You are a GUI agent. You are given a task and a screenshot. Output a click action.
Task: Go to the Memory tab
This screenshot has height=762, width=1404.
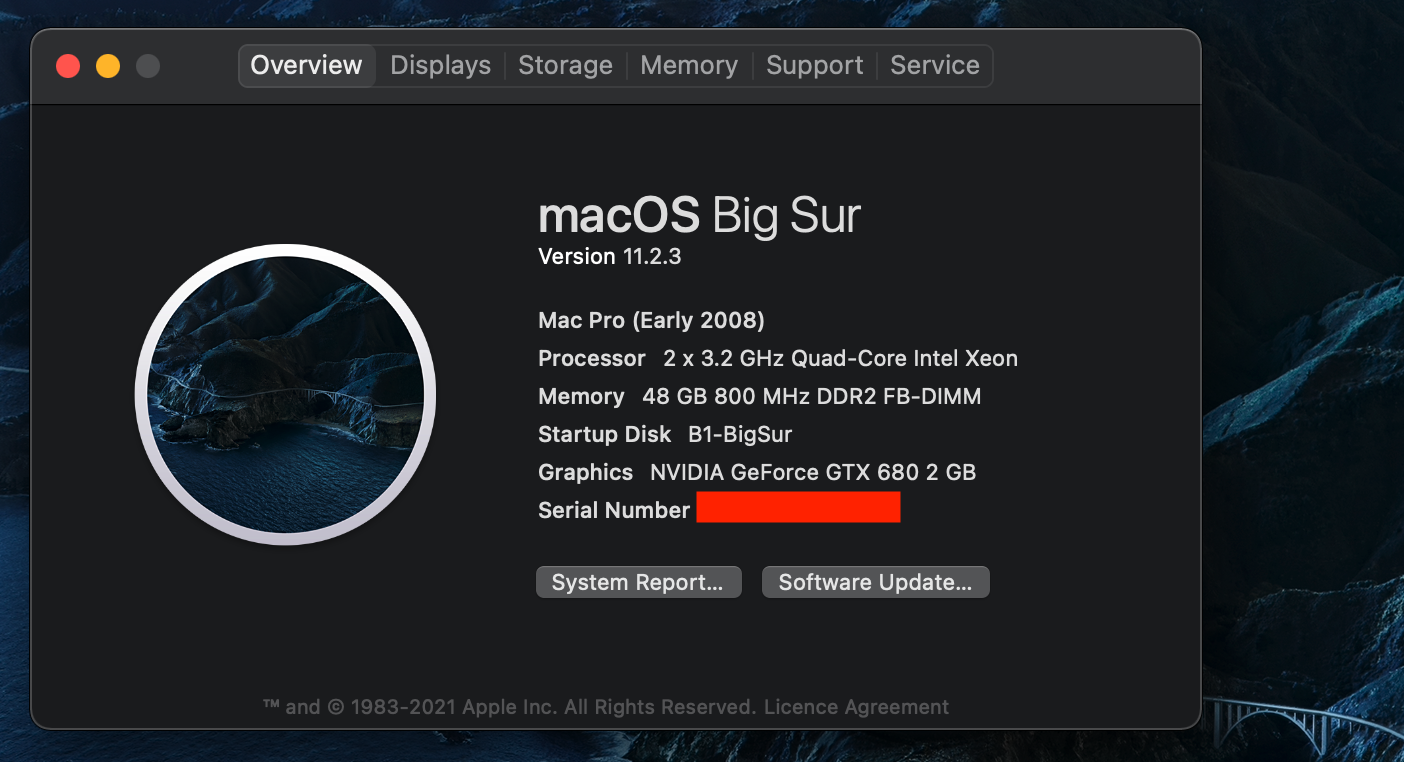[x=689, y=66]
